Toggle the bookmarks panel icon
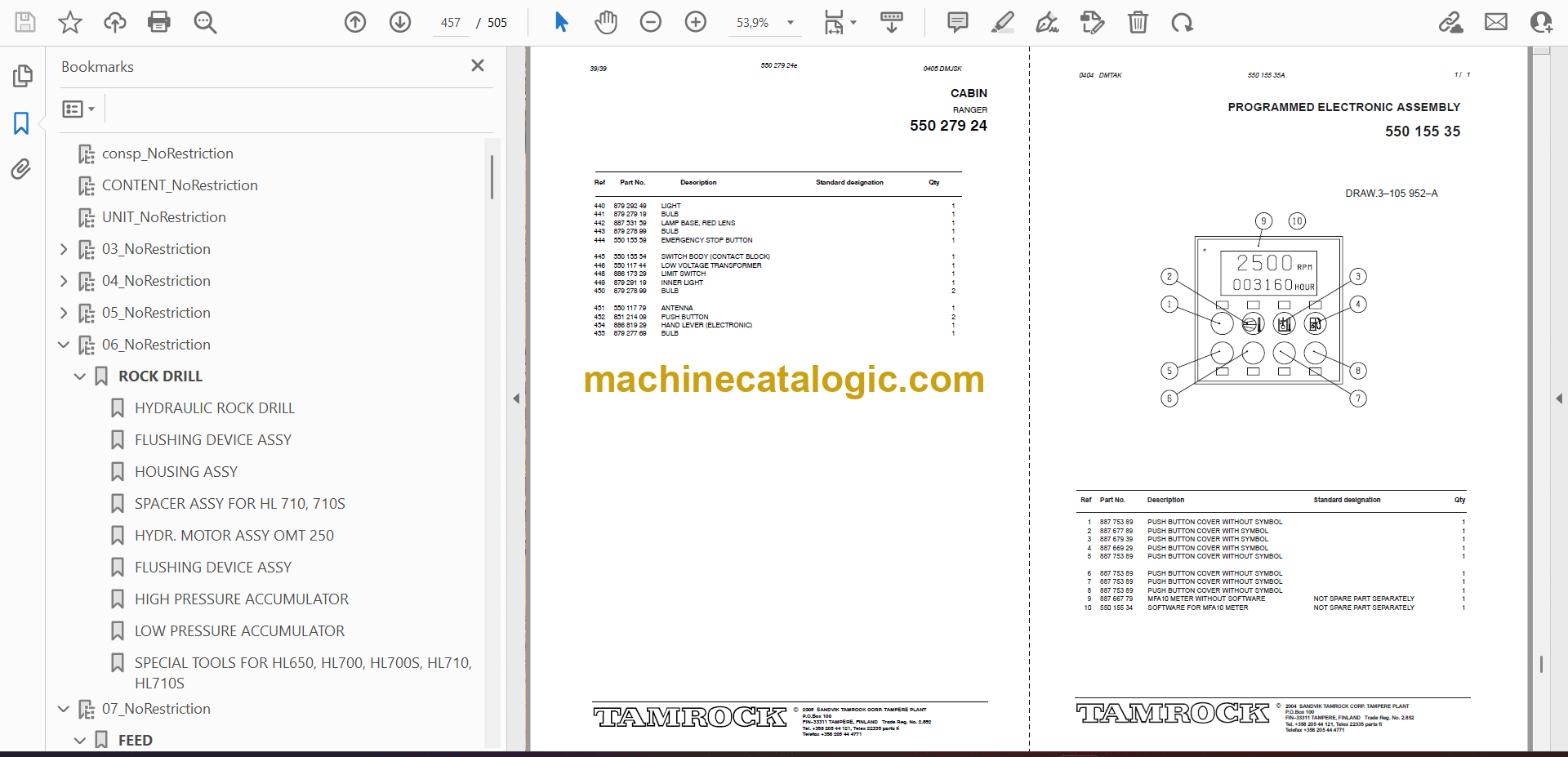The image size is (1568, 757). pyautogui.click(x=22, y=123)
